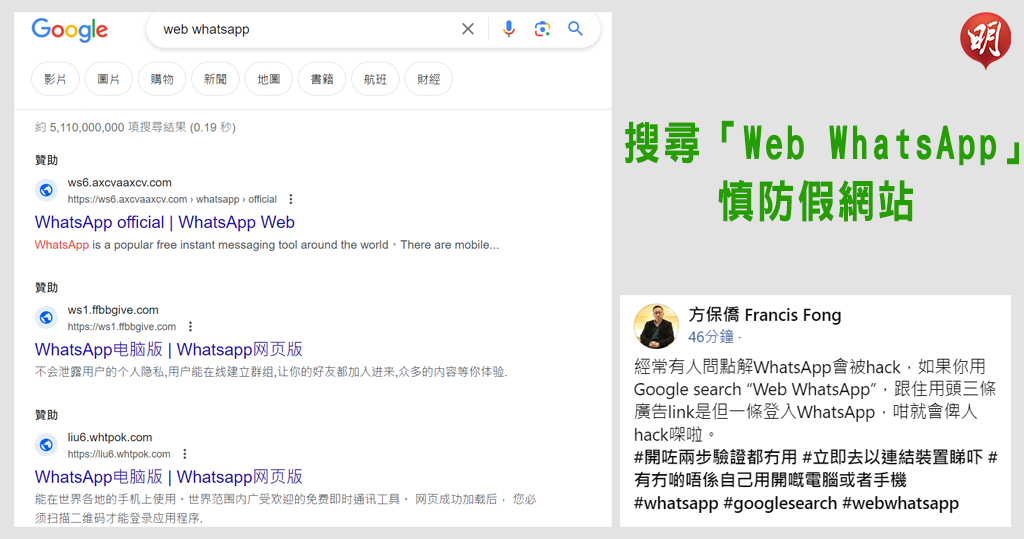Select the 航班 filter chip

375,79
